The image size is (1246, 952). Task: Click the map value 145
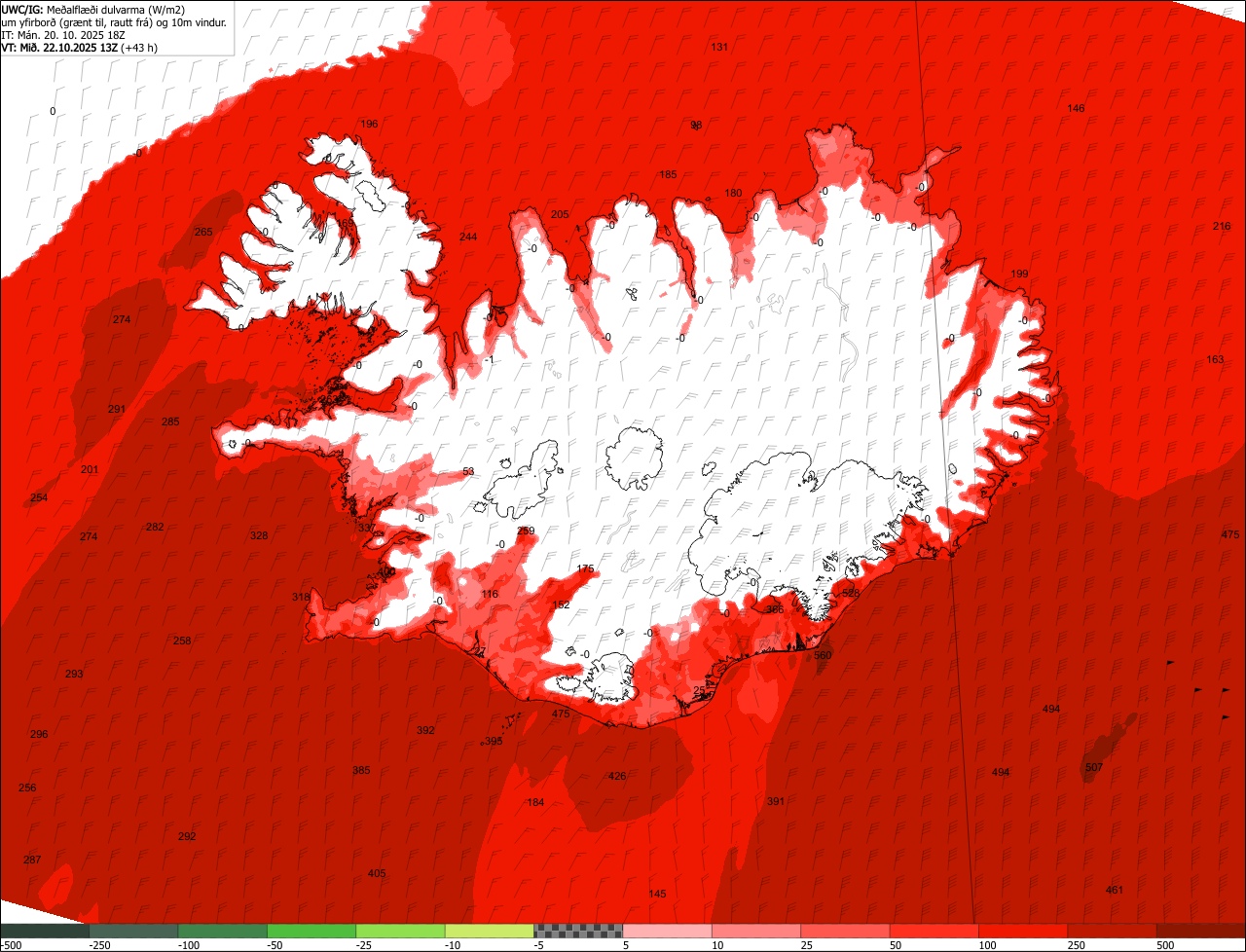[x=657, y=894]
